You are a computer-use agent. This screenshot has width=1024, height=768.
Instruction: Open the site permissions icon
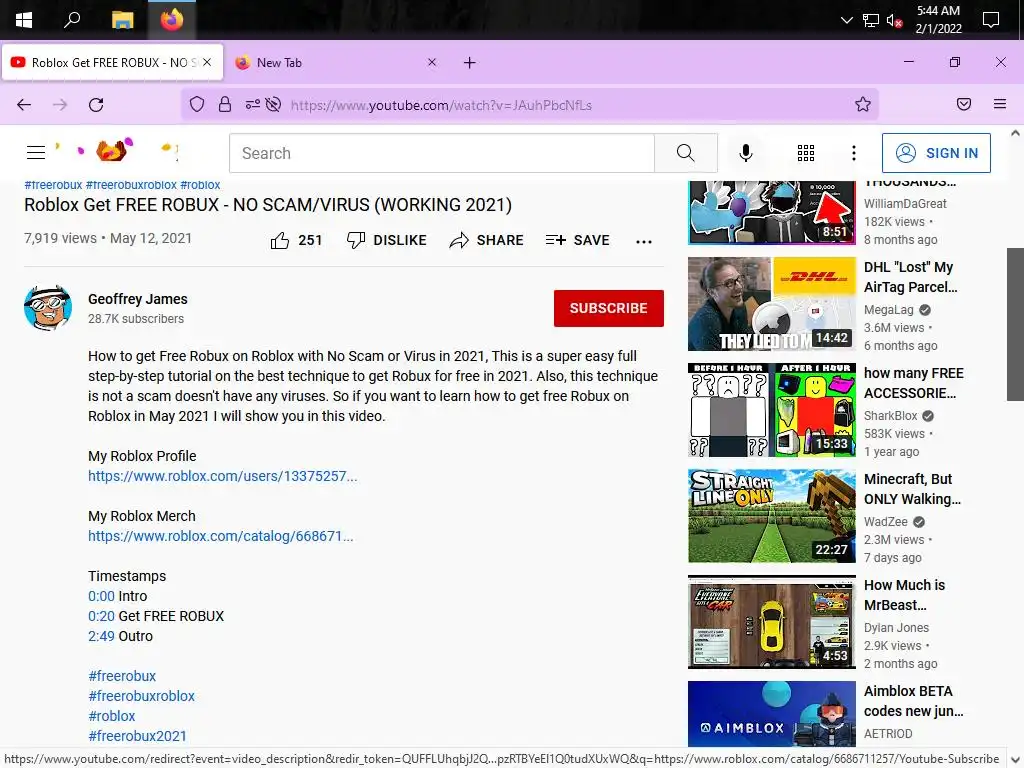tap(252, 104)
